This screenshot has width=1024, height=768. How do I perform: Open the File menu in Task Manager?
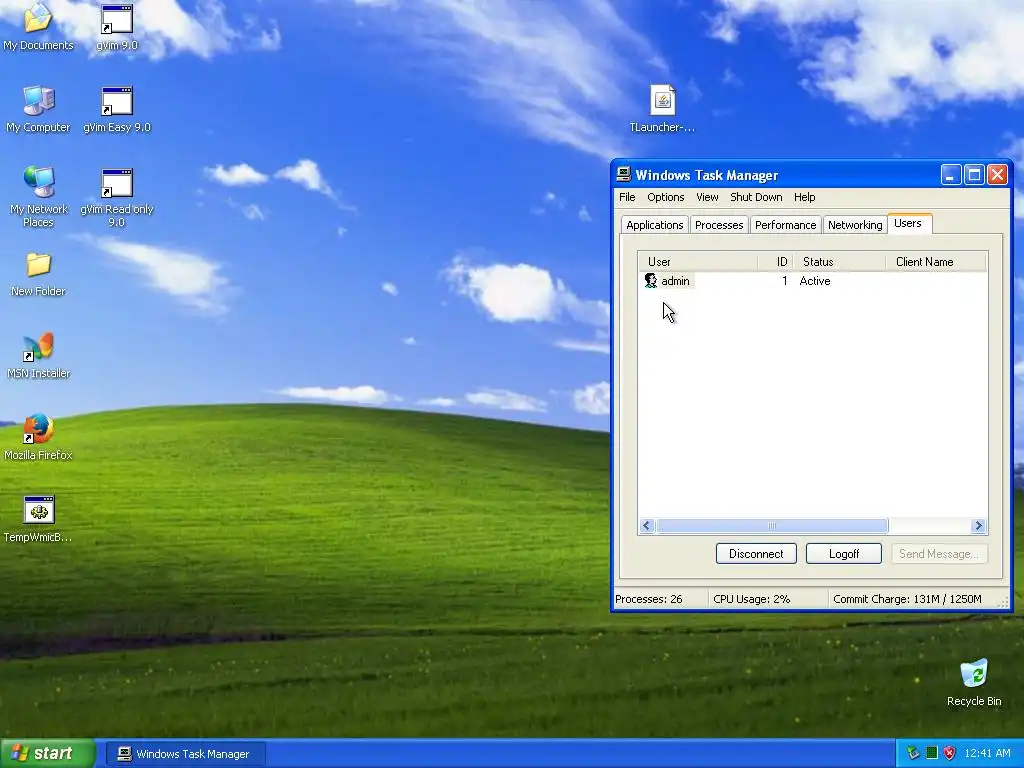pyautogui.click(x=627, y=197)
